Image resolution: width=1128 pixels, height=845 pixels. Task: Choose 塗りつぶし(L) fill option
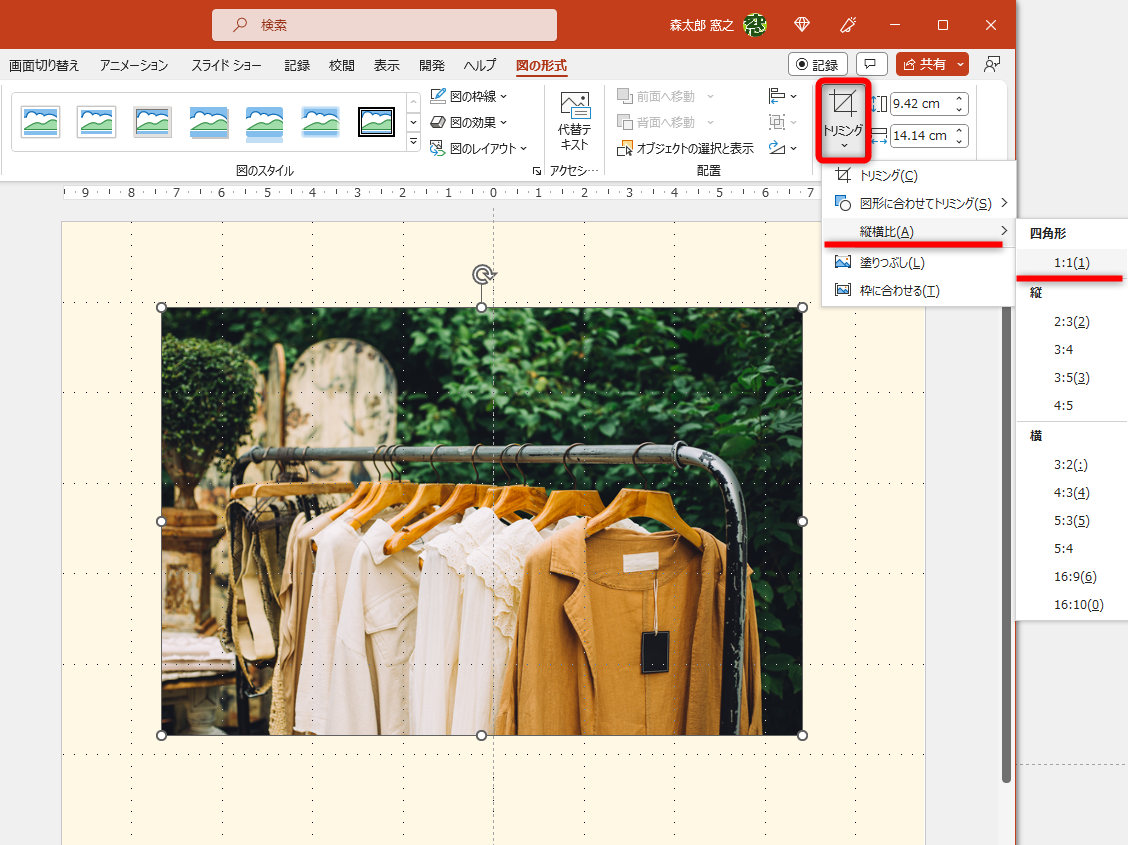(x=918, y=262)
